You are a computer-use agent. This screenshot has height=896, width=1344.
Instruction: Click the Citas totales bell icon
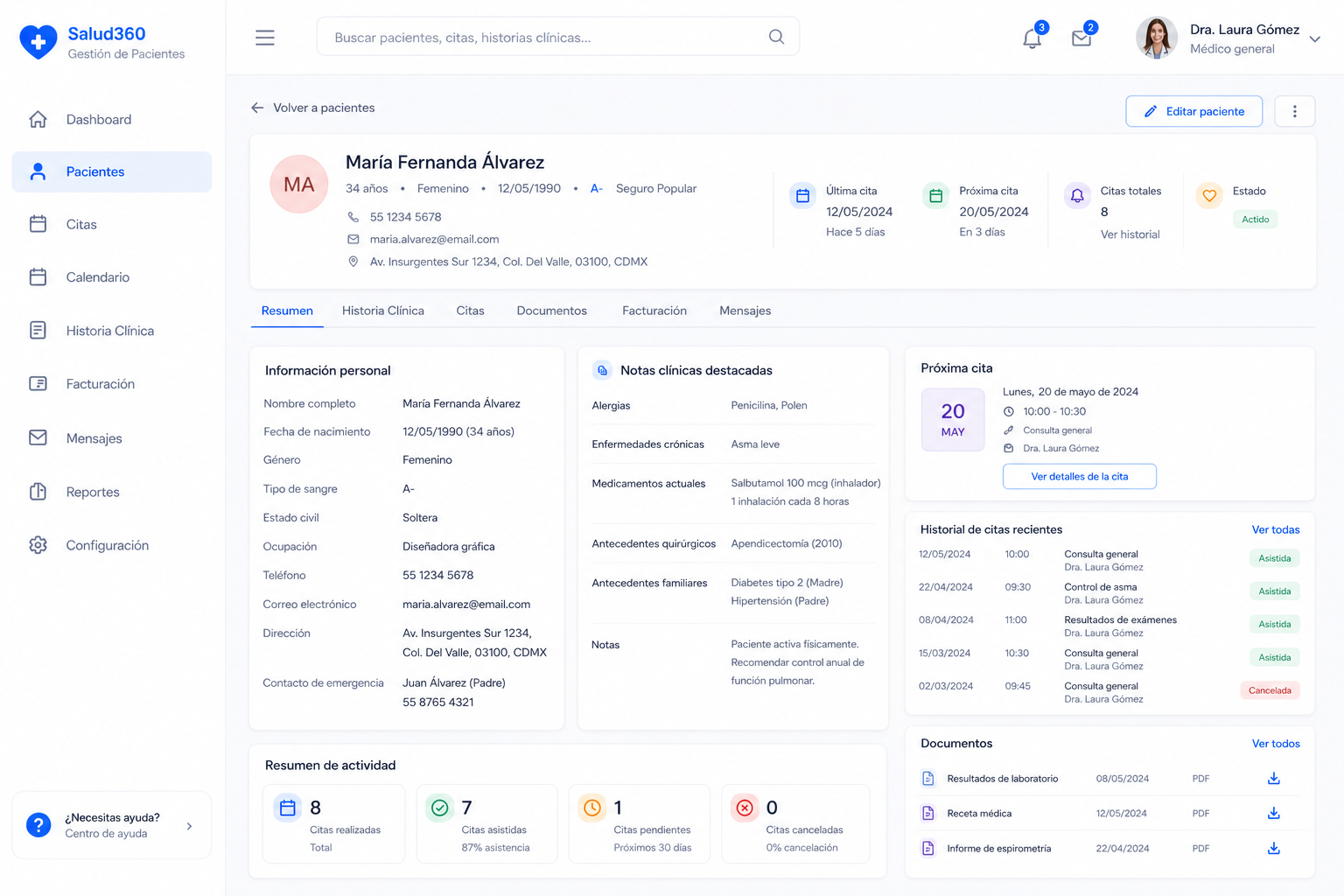pos(1077,196)
